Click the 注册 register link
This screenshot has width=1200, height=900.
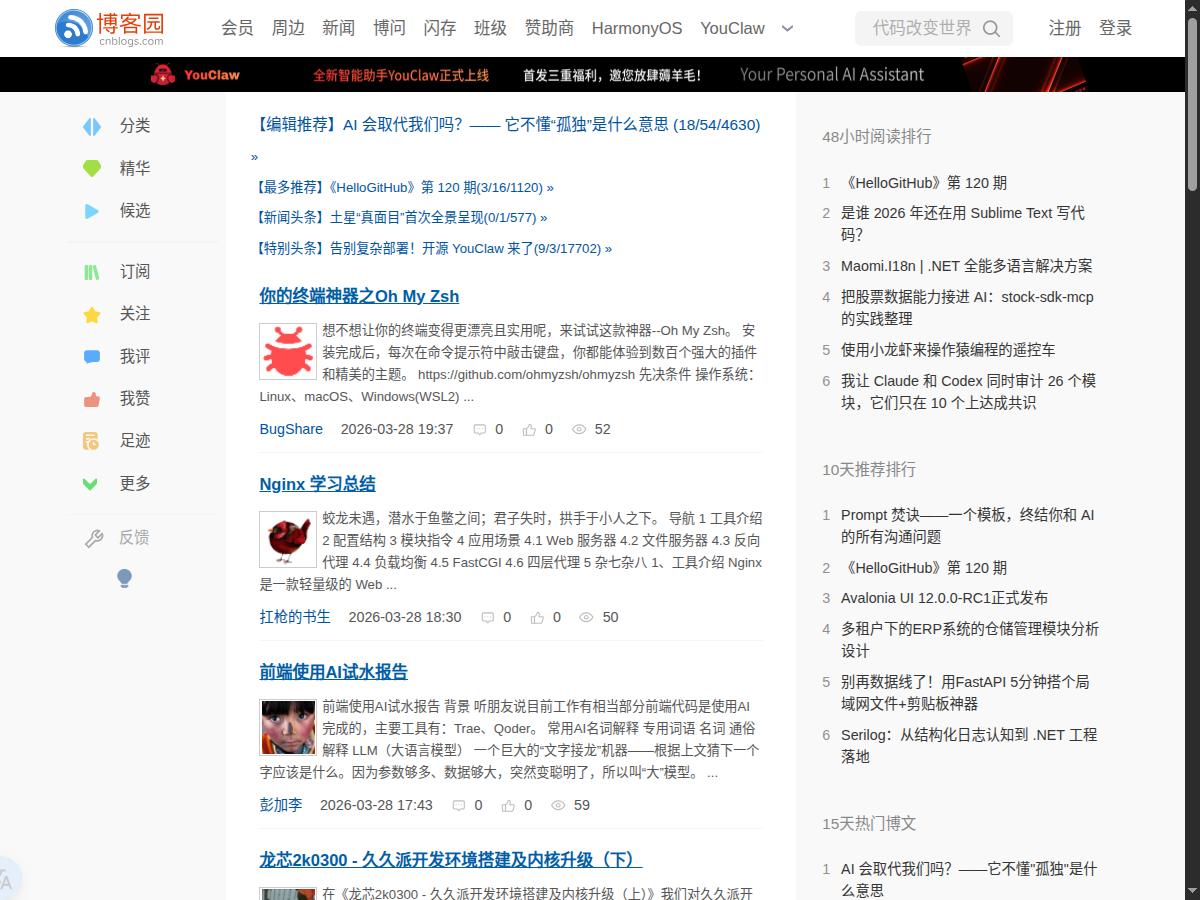click(x=1065, y=29)
